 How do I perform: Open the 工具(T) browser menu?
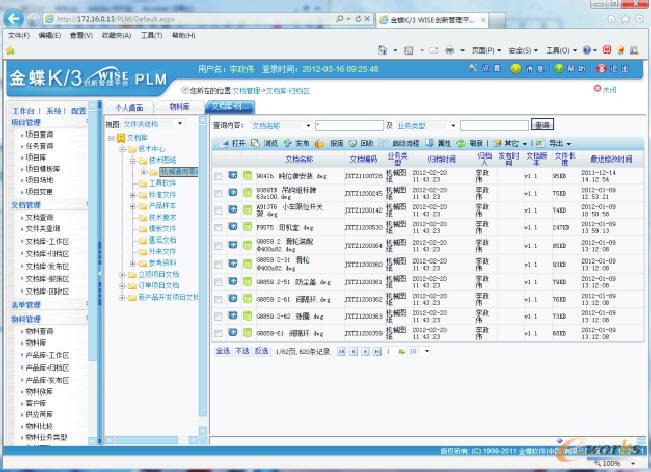click(x=151, y=35)
